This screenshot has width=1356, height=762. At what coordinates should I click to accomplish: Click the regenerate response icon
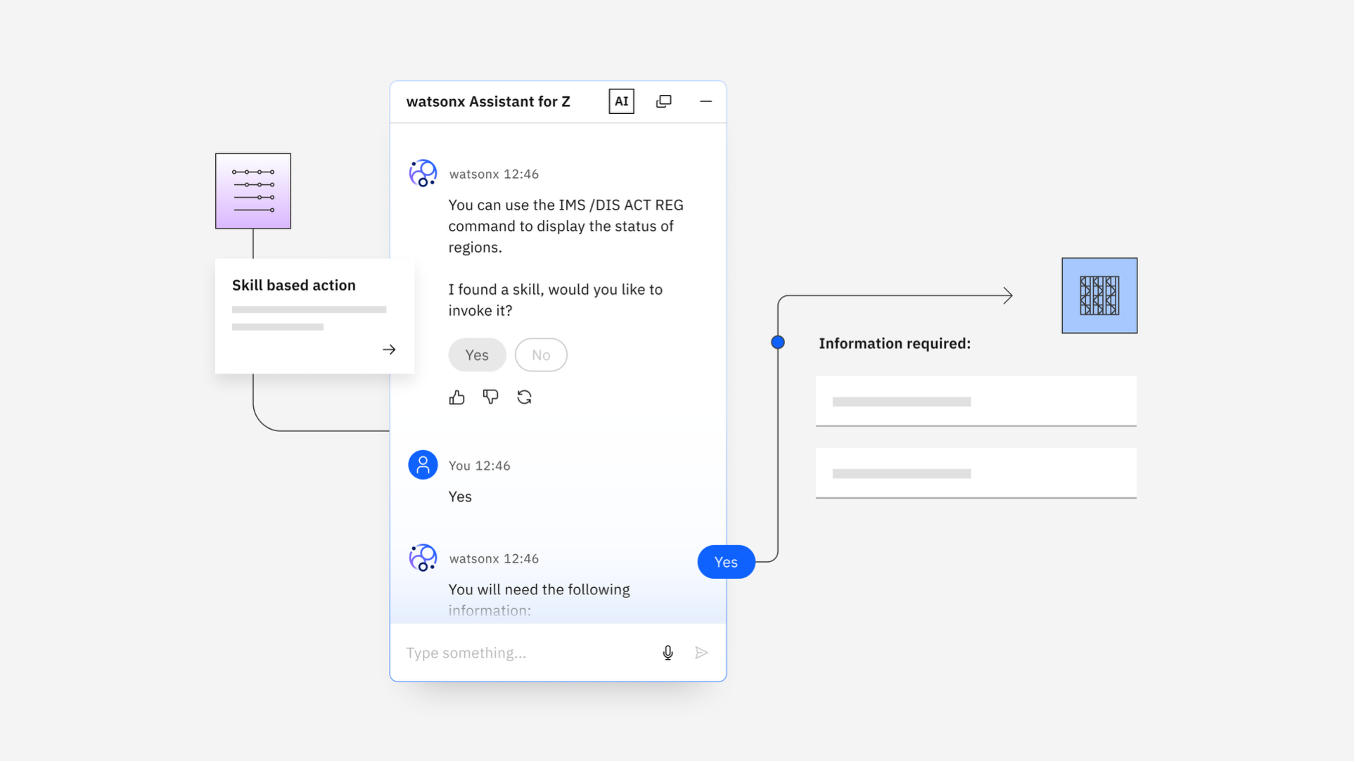[x=524, y=397]
